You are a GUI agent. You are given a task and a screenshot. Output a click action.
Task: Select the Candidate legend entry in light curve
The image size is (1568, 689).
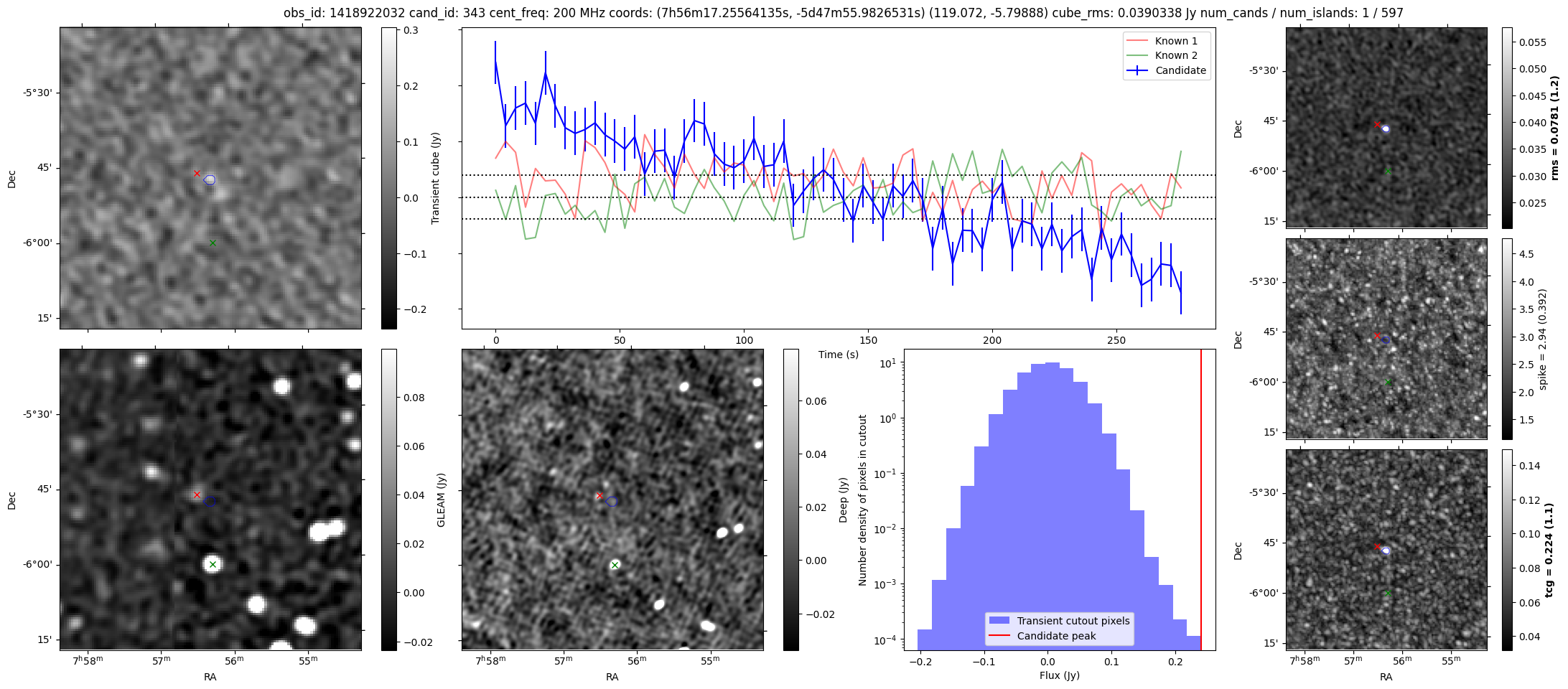[x=1180, y=70]
